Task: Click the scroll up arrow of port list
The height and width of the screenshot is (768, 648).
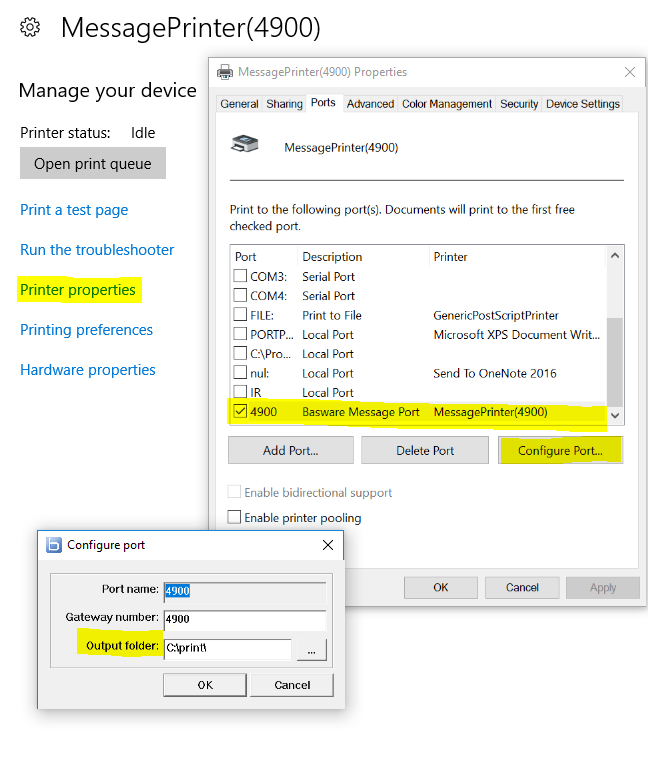Action: pos(615,256)
